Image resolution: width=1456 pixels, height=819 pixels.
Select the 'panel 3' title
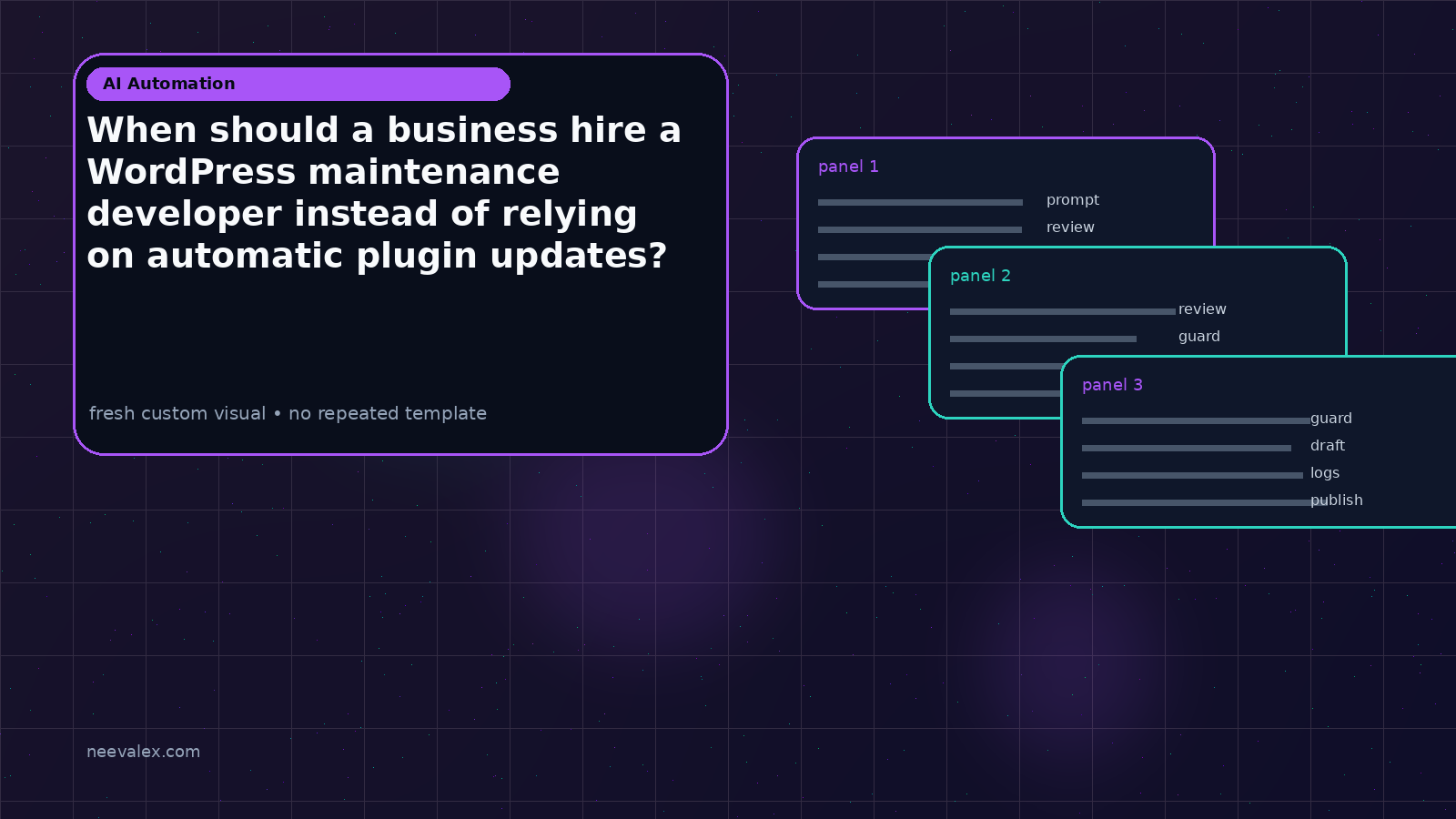click(x=1112, y=385)
